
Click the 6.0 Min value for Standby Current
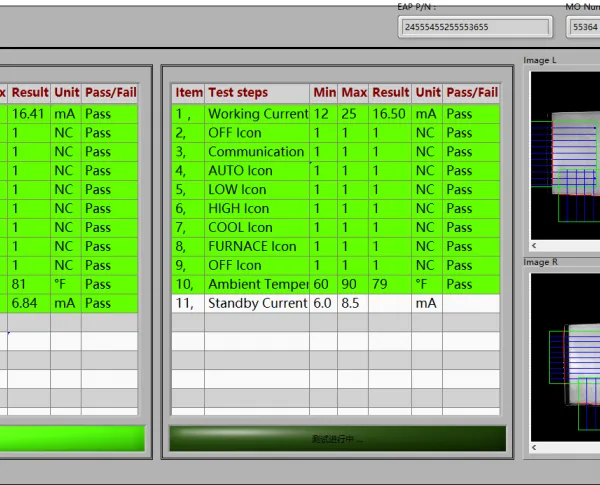tap(324, 303)
